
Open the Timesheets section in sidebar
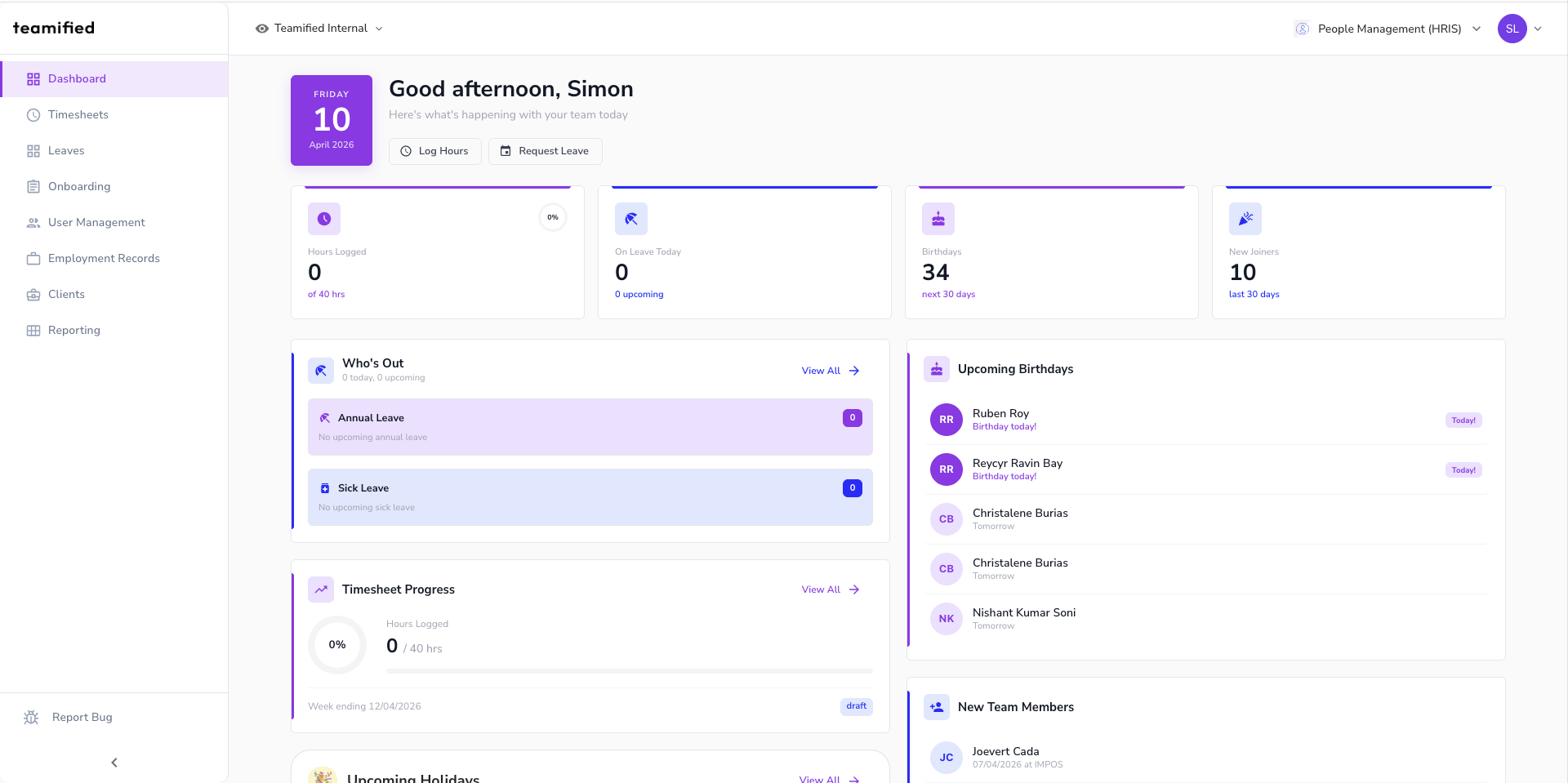coord(78,114)
